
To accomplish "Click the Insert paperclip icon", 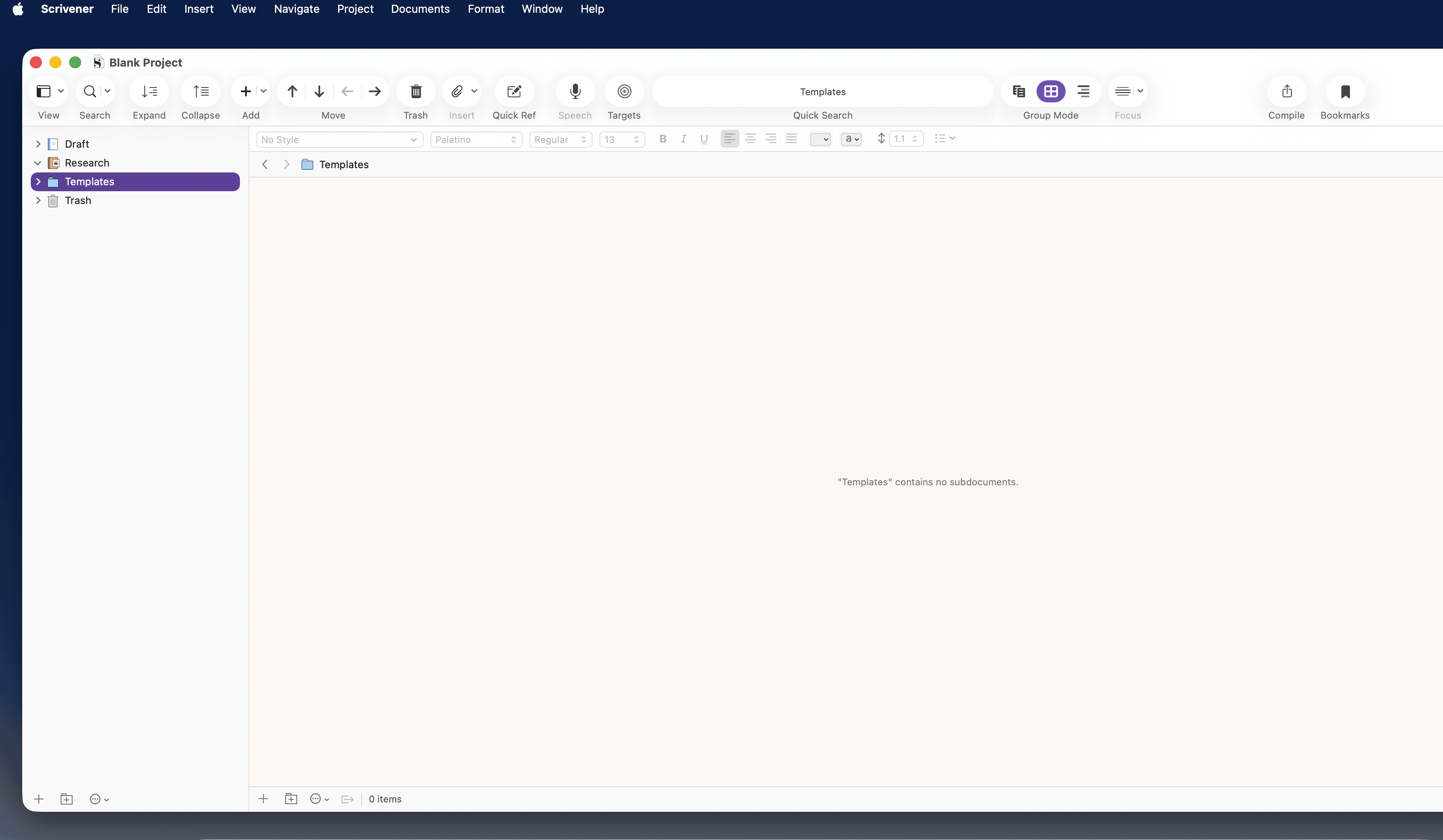I will [x=457, y=91].
